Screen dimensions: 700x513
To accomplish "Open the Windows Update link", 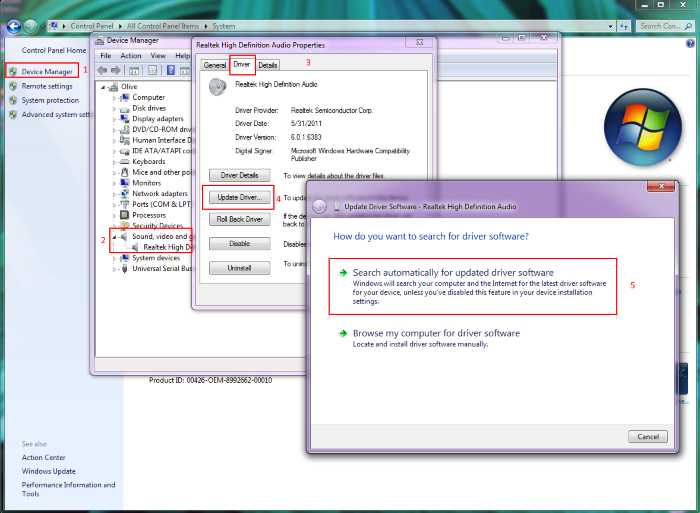I will pyautogui.click(x=49, y=471).
